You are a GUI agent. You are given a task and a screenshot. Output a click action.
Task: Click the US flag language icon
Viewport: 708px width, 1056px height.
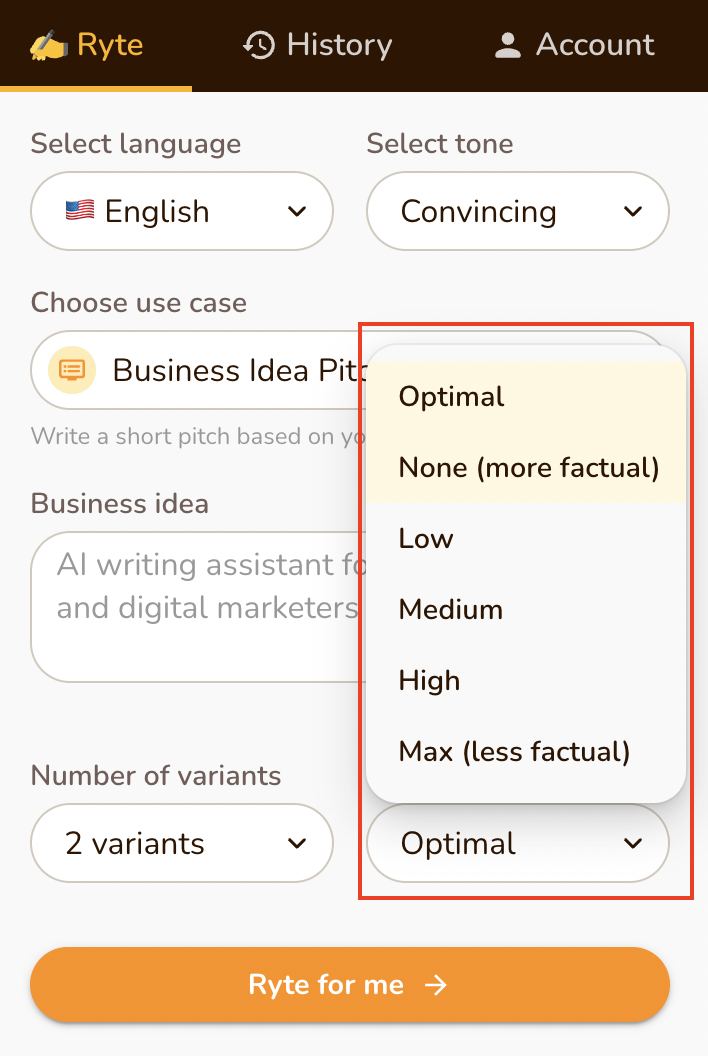[80, 211]
